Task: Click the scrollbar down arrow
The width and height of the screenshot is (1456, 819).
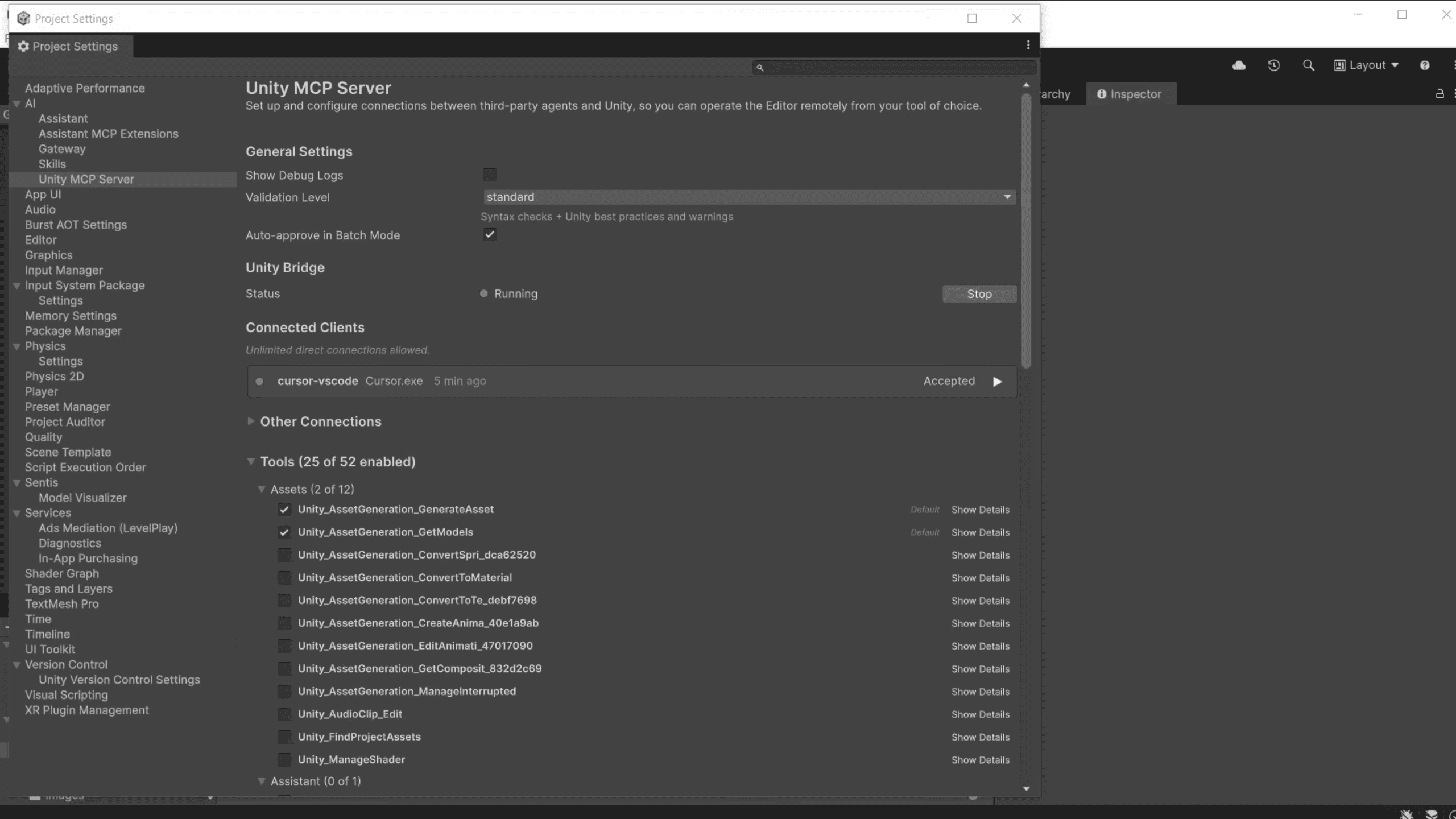Action: (x=1027, y=789)
